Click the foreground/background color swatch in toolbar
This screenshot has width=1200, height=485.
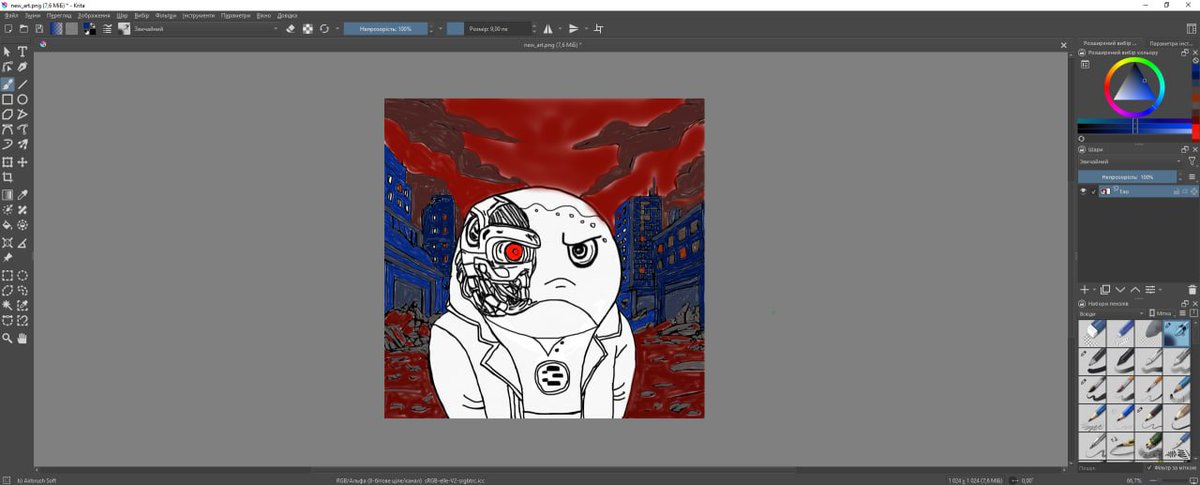point(90,29)
